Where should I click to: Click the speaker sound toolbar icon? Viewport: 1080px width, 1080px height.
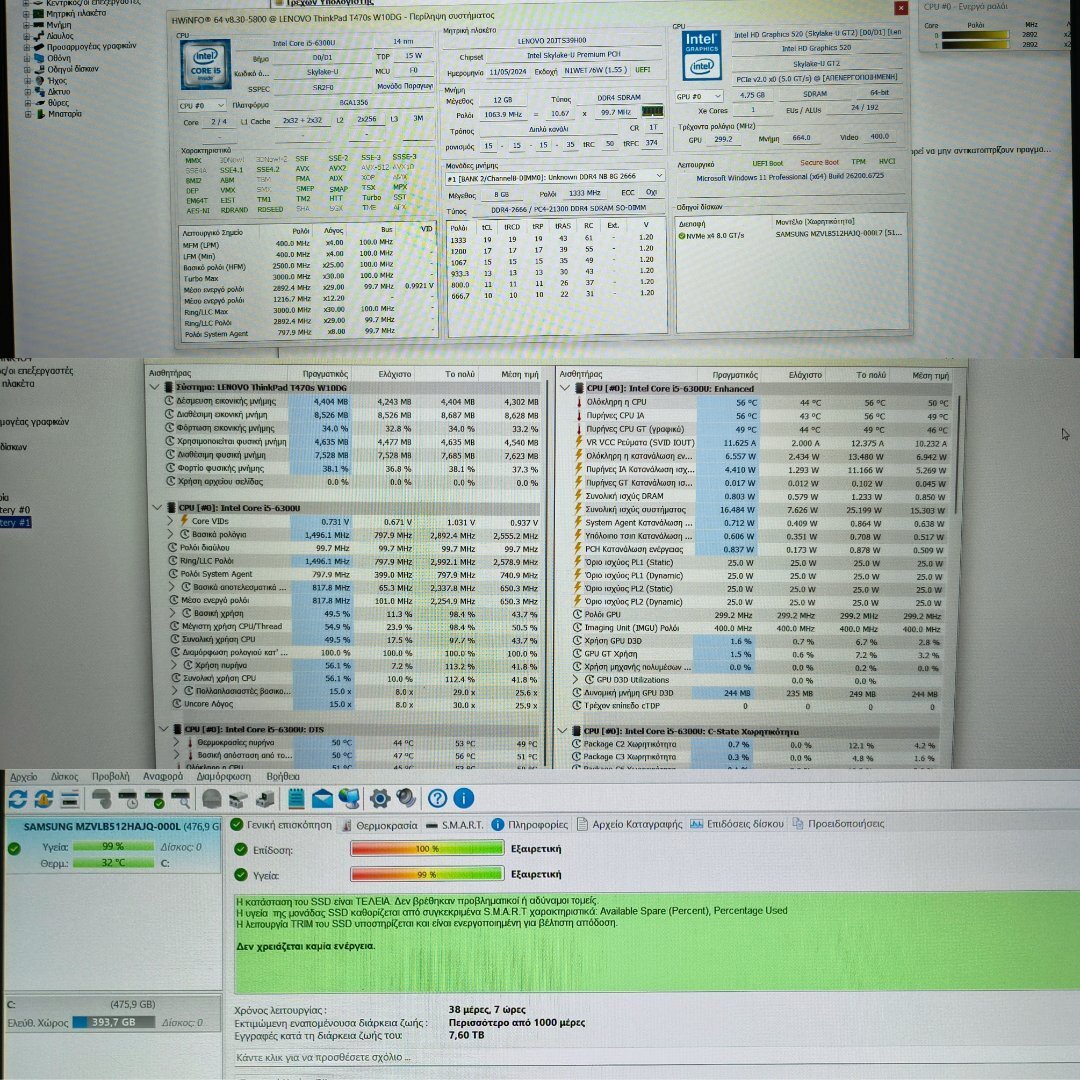coord(406,798)
